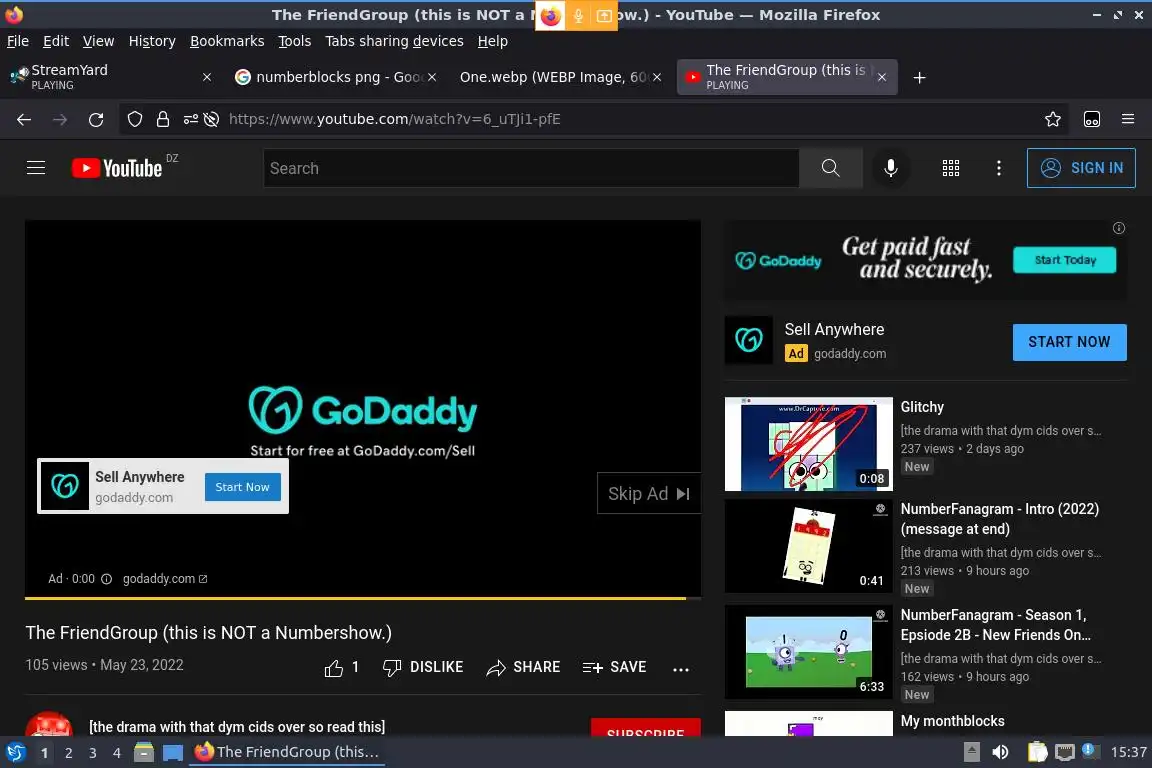Click Start Now in video ad overlay
This screenshot has width=1152, height=768.
[x=242, y=487]
